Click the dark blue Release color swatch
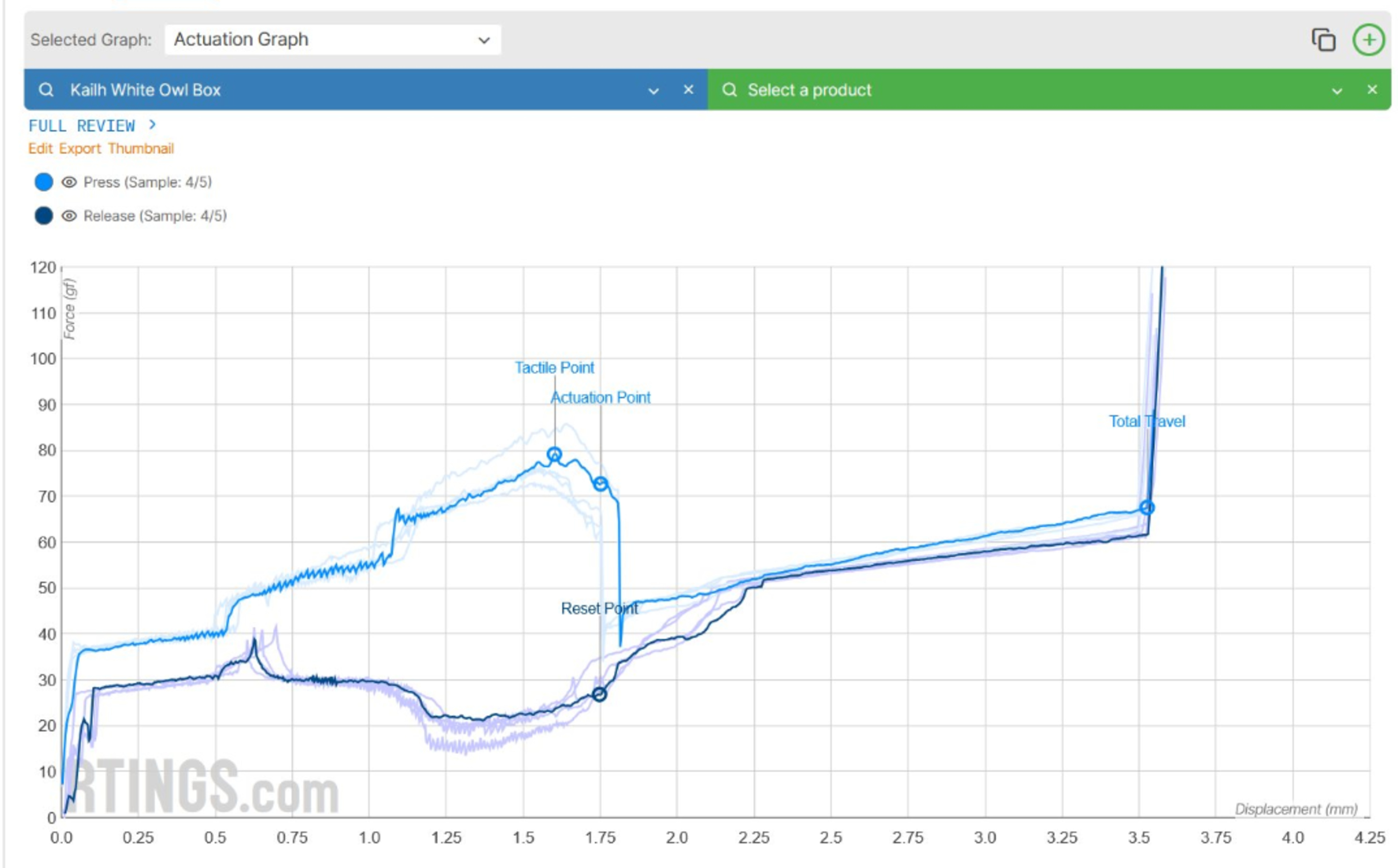This screenshot has height=868, width=1398. coord(44,216)
